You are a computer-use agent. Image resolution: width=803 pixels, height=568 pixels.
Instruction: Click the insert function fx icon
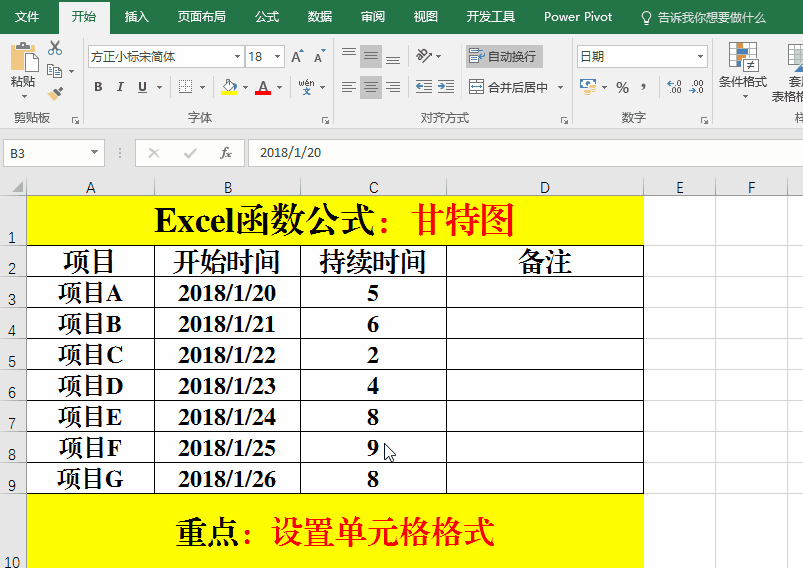pyautogui.click(x=226, y=153)
